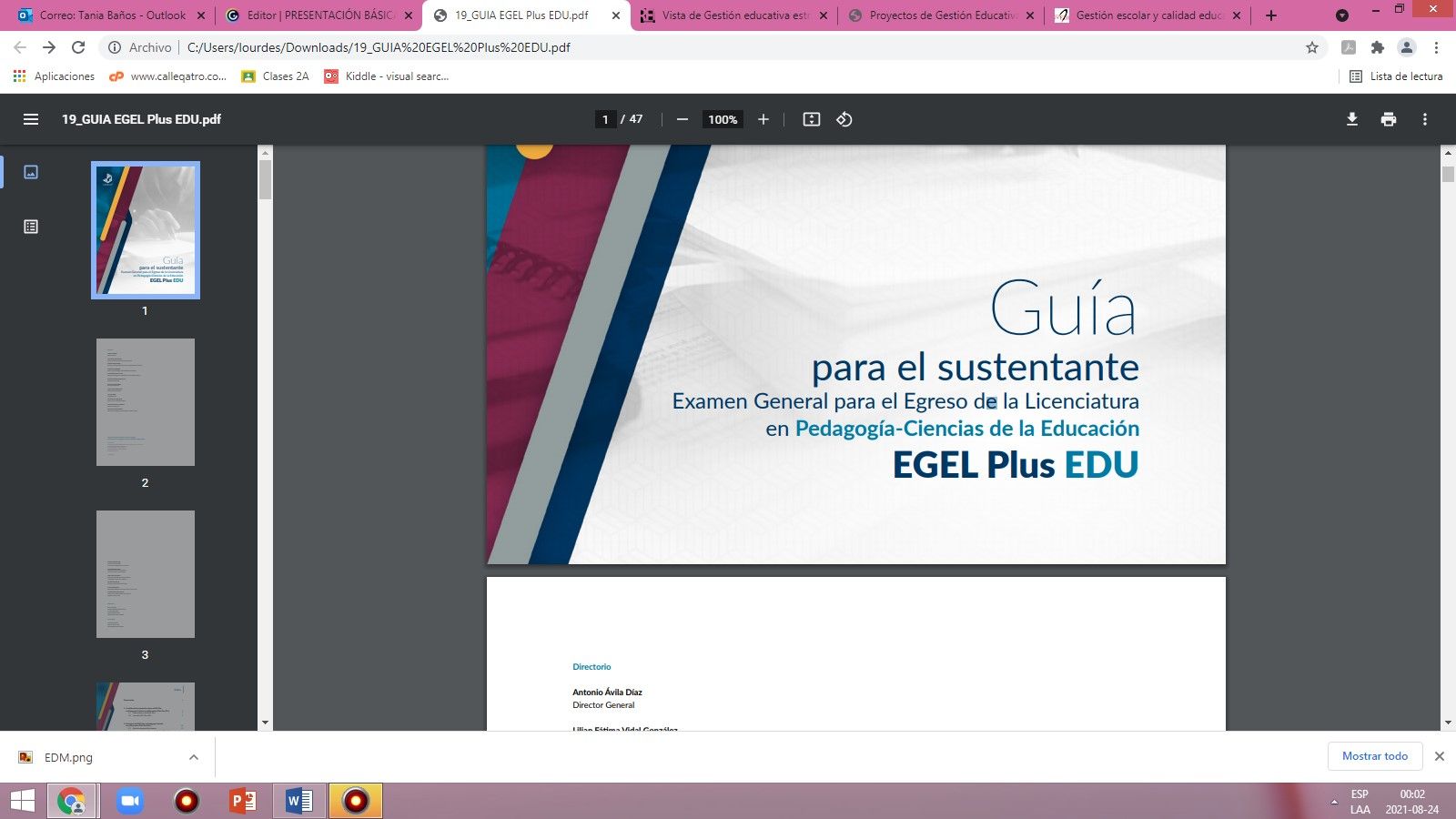Viewport: 1456px width, 819px height.
Task: Switch to the Correo: Tania Baños Outlook tab
Action: pyautogui.click(x=109, y=15)
